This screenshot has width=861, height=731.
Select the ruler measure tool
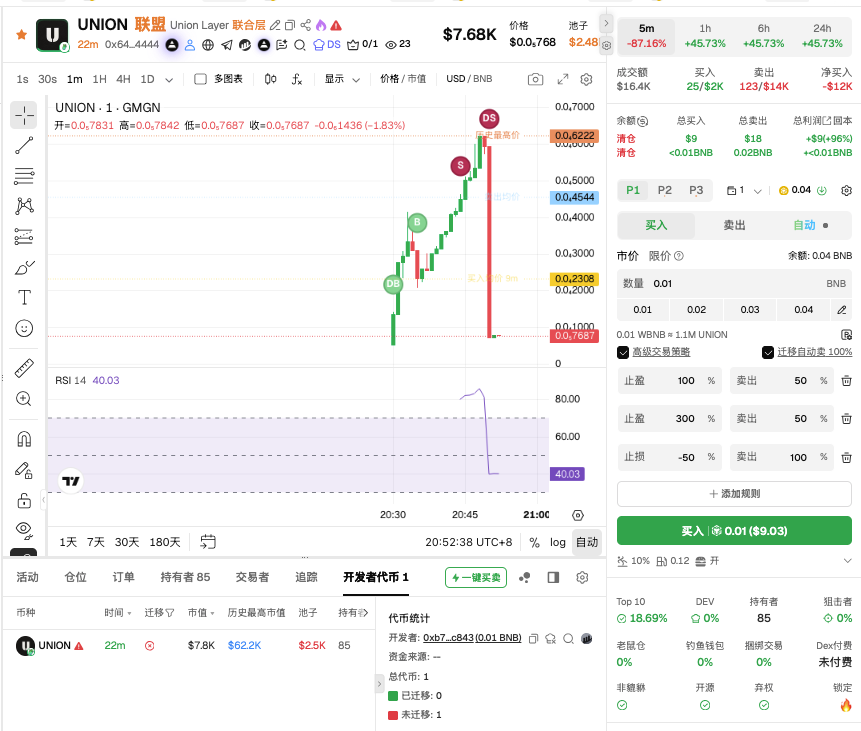tap(24, 368)
